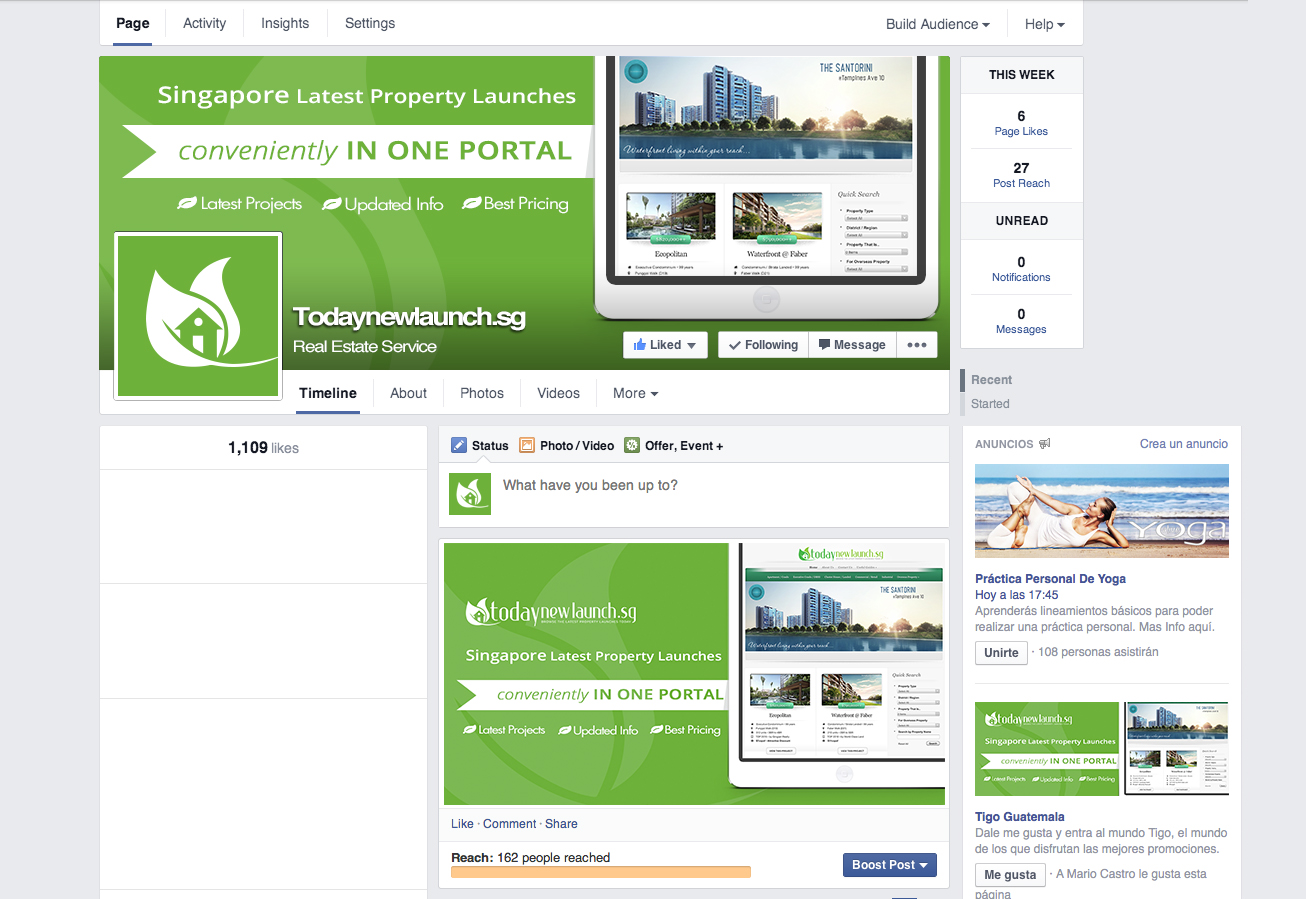Click the 'Crea un anuncio' link

1184,444
